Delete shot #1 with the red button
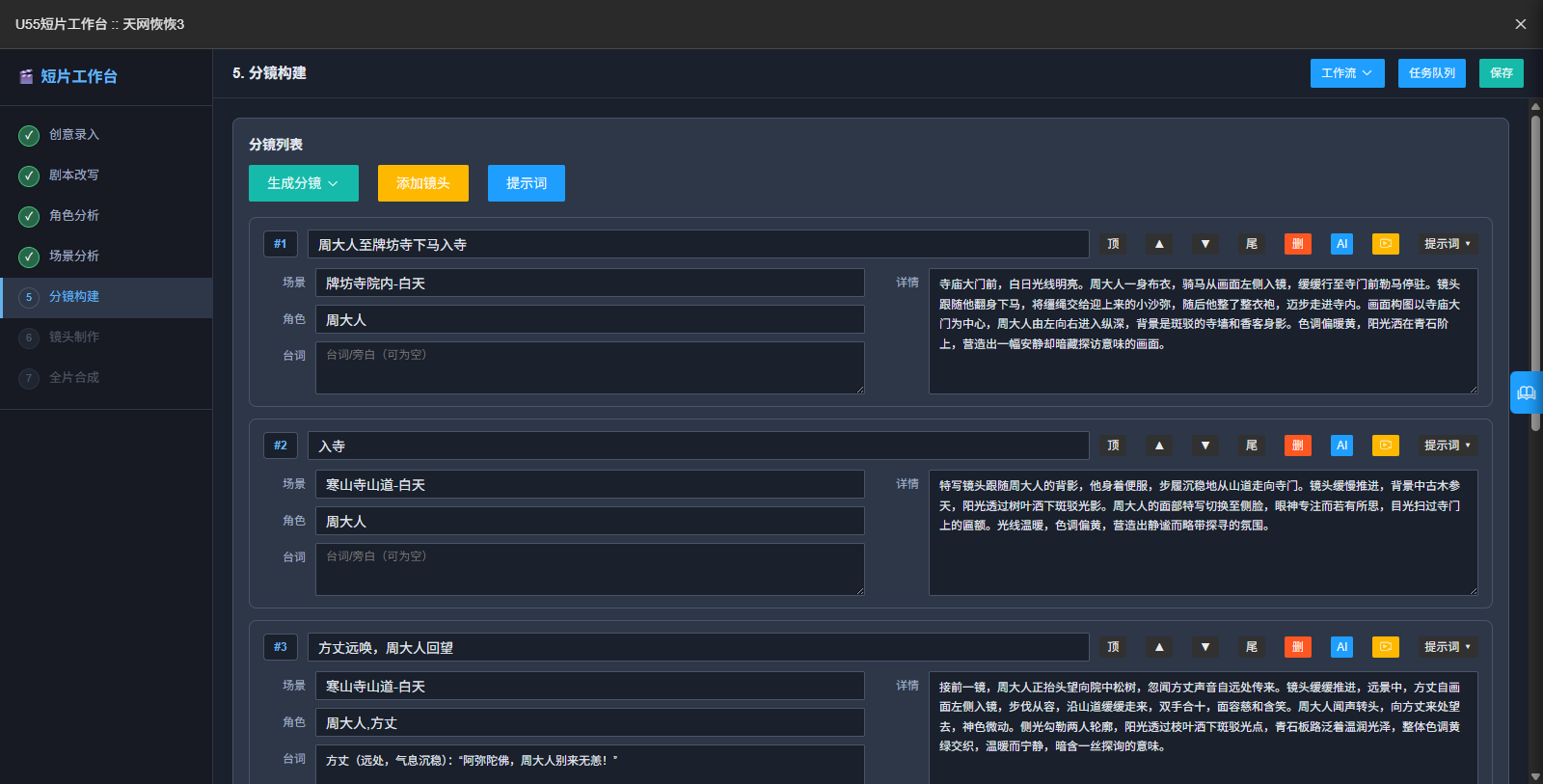Image resolution: width=1543 pixels, height=784 pixels. (x=1298, y=244)
